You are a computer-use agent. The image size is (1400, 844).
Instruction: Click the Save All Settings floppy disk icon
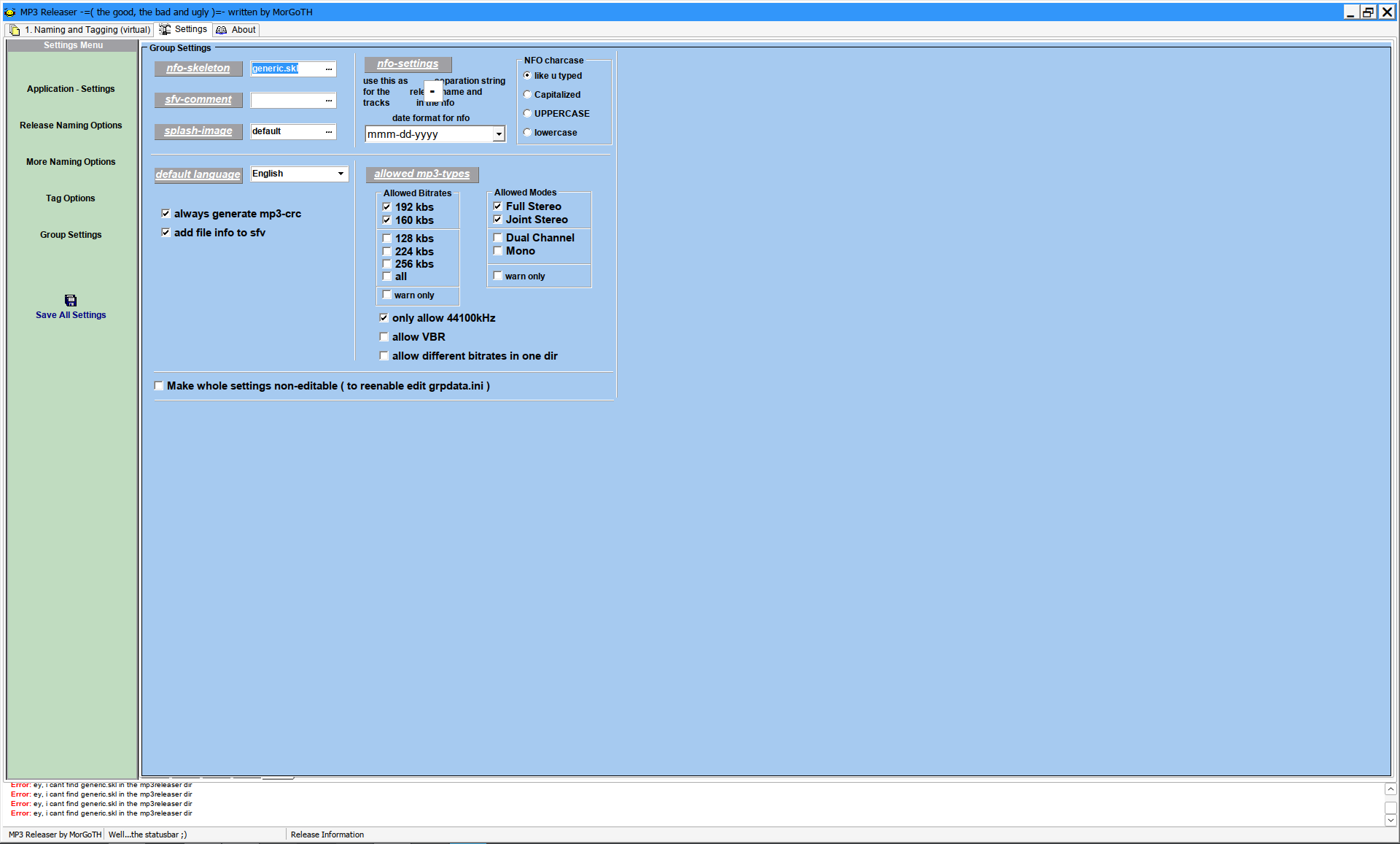(x=71, y=301)
